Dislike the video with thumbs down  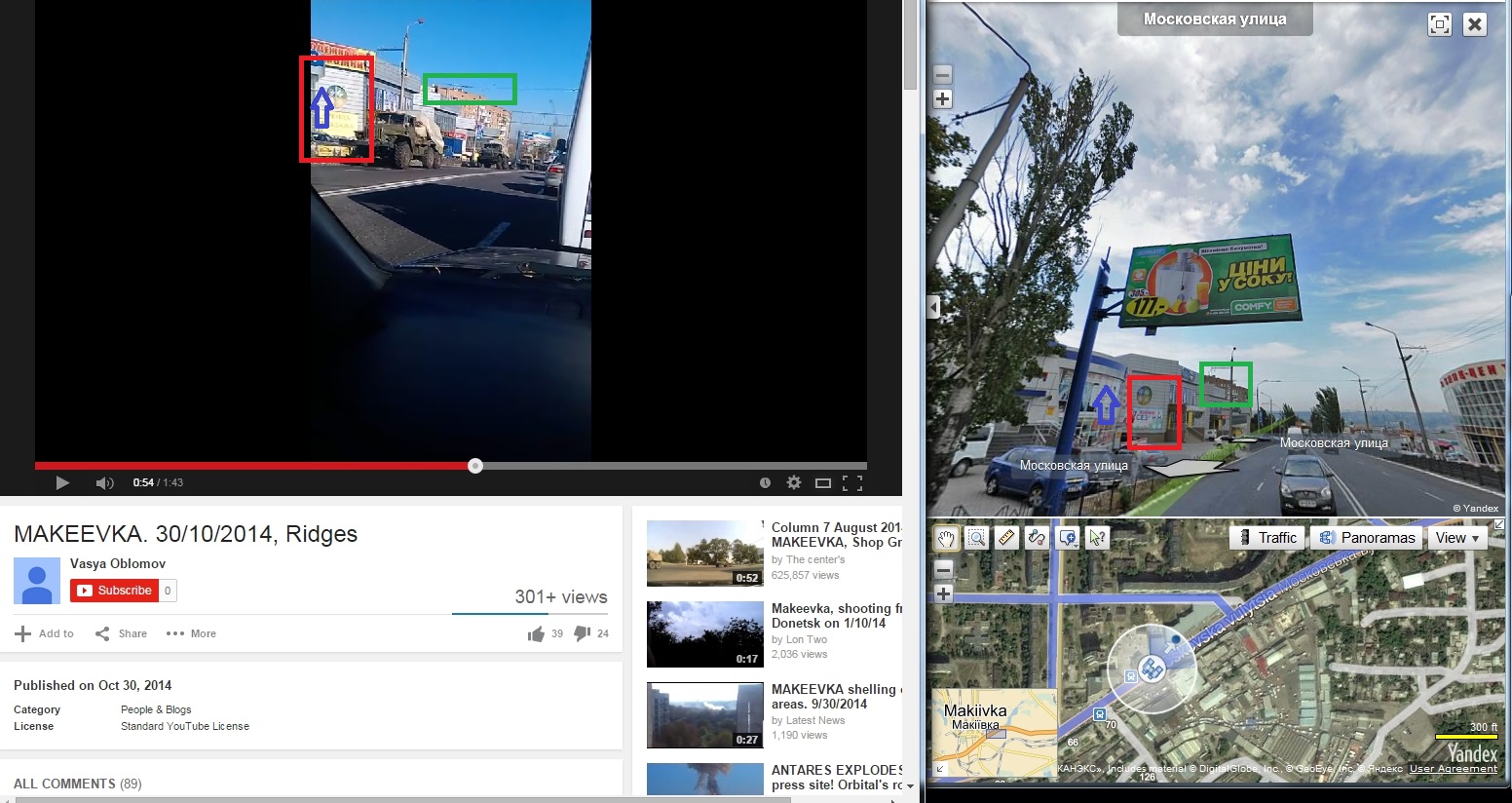pos(583,633)
